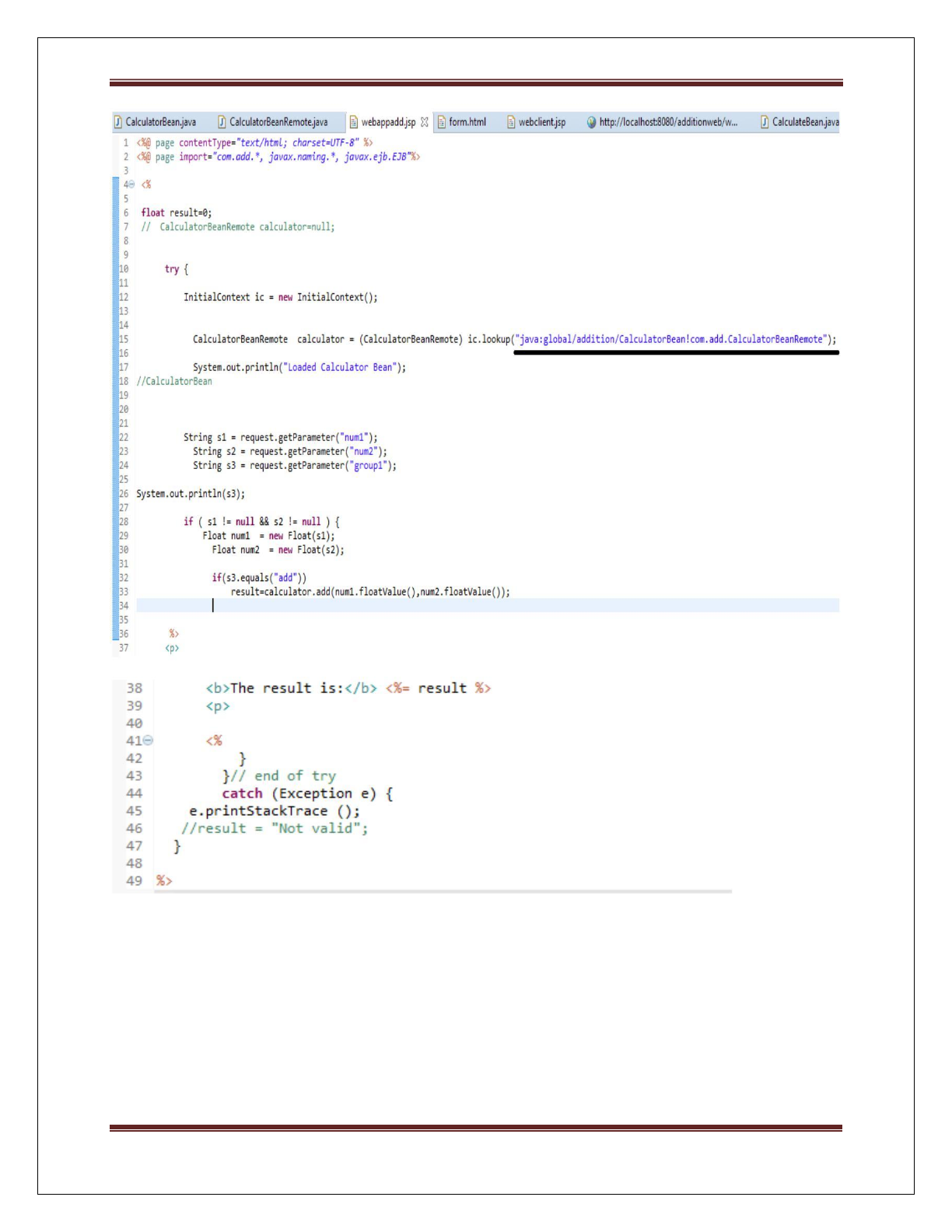Switch to the webclient.jsp tab
The image size is (952, 1232).
click(537, 122)
